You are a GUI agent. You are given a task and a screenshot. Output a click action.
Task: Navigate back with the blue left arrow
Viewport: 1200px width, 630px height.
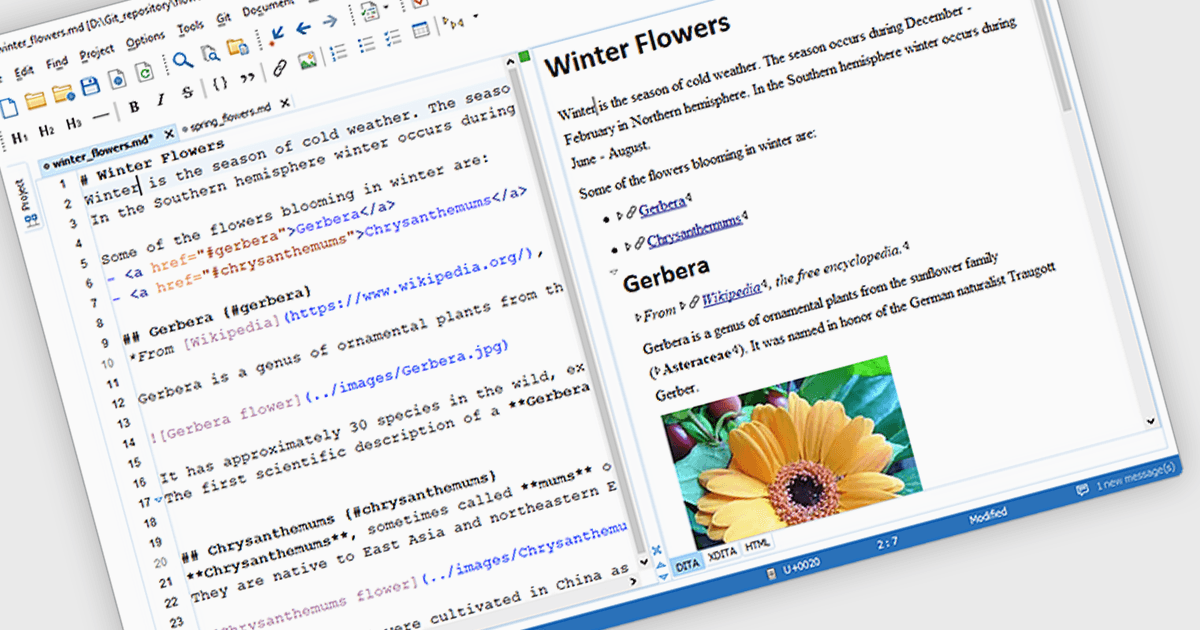pyautogui.click(x=303, y=28)
